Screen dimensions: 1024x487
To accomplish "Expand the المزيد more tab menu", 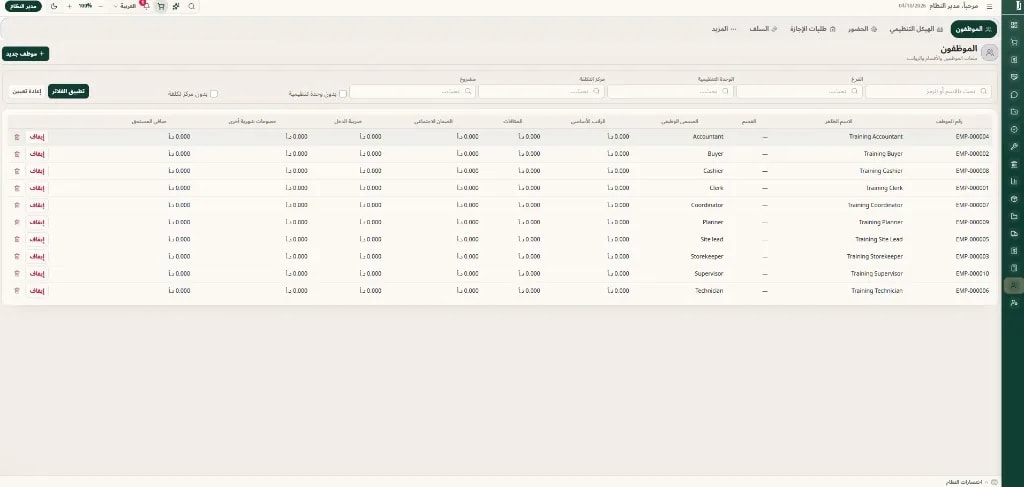I will pos(724,29).
